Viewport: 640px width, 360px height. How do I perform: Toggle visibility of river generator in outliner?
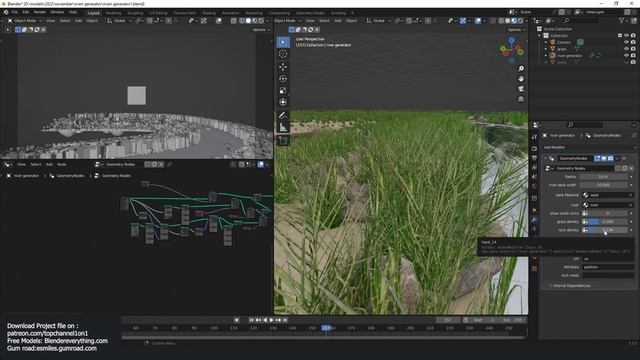(x=627, y=56)
